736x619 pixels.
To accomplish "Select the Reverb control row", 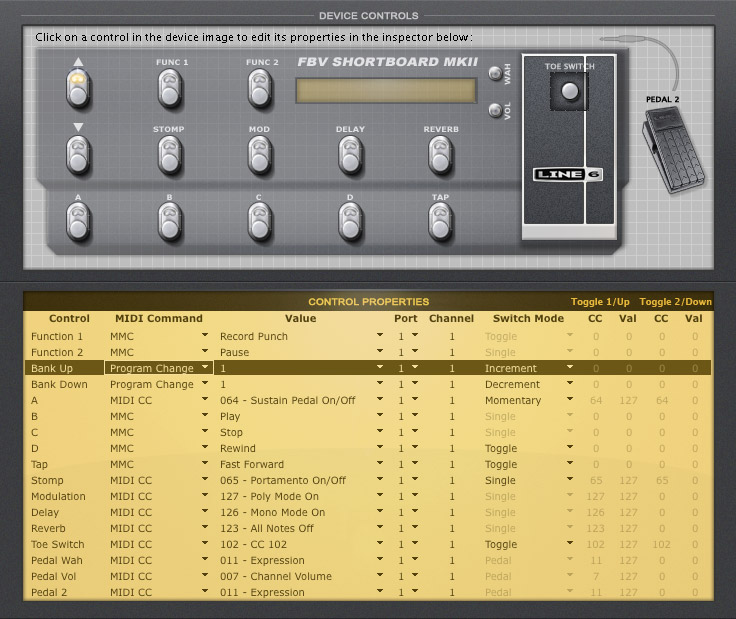I will [x=368, y=528].
